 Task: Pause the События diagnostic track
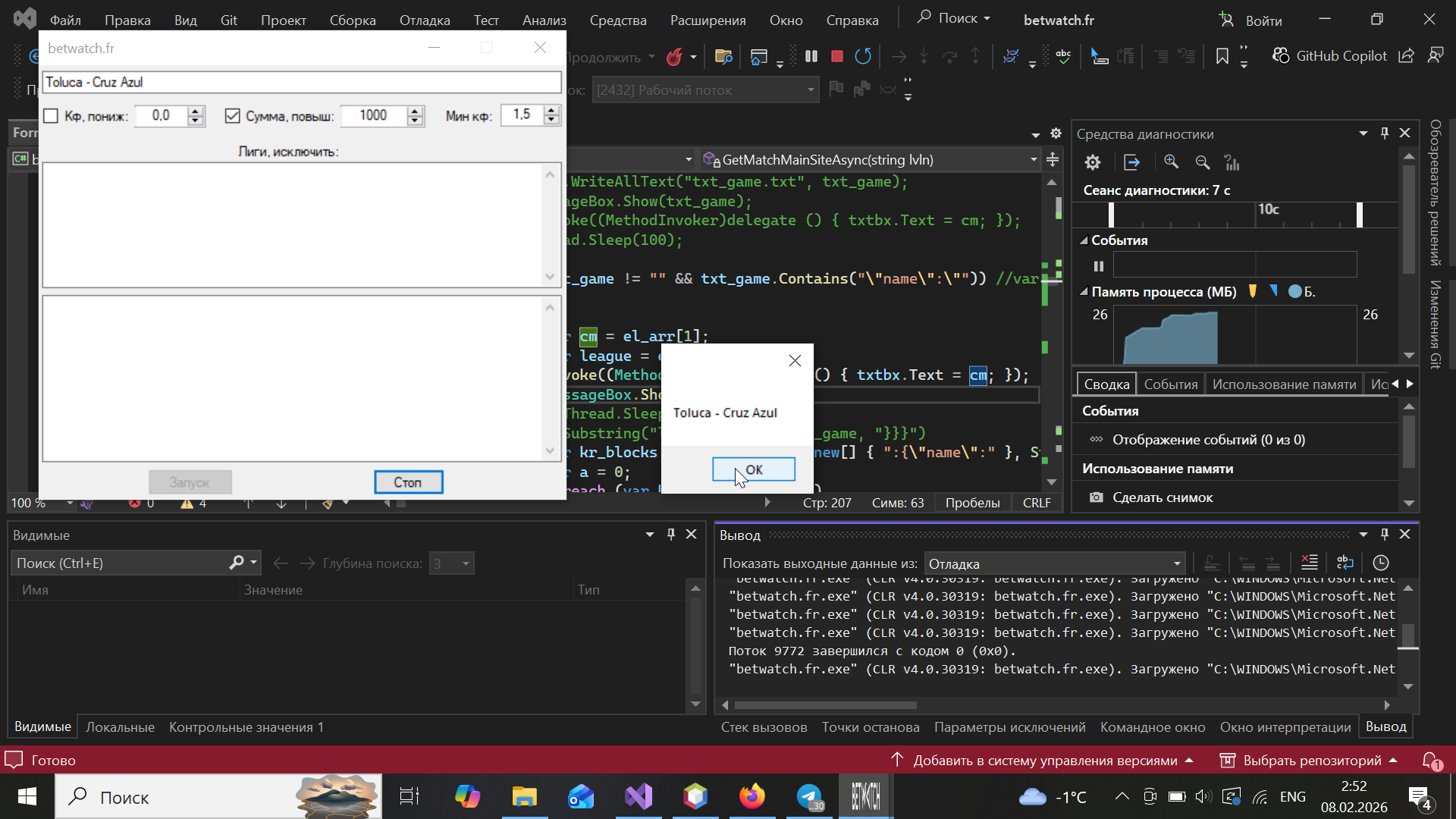point(1098,266)
